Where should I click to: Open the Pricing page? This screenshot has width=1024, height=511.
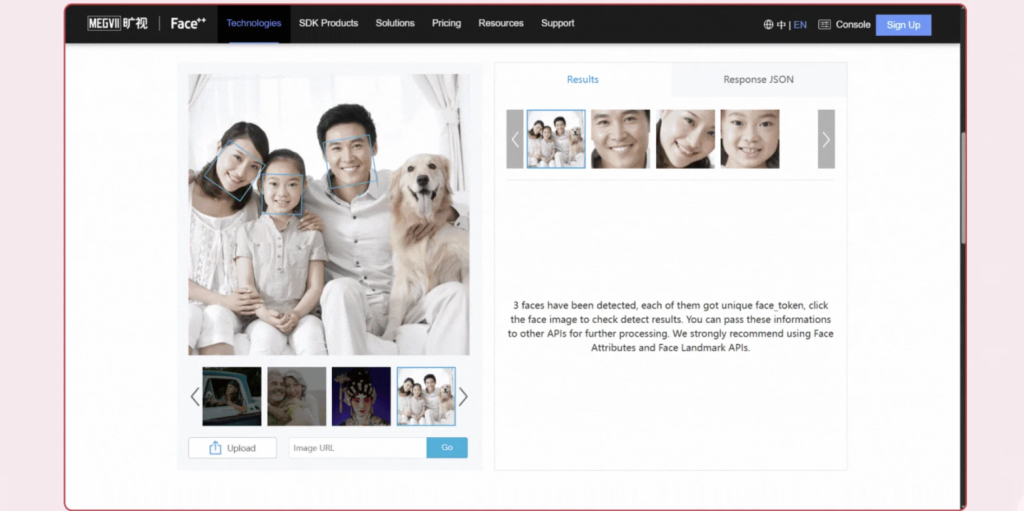tap(446, 23)
